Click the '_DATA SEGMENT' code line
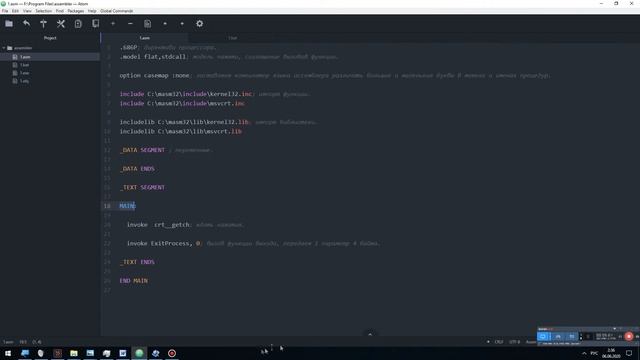 pos(142,150)
